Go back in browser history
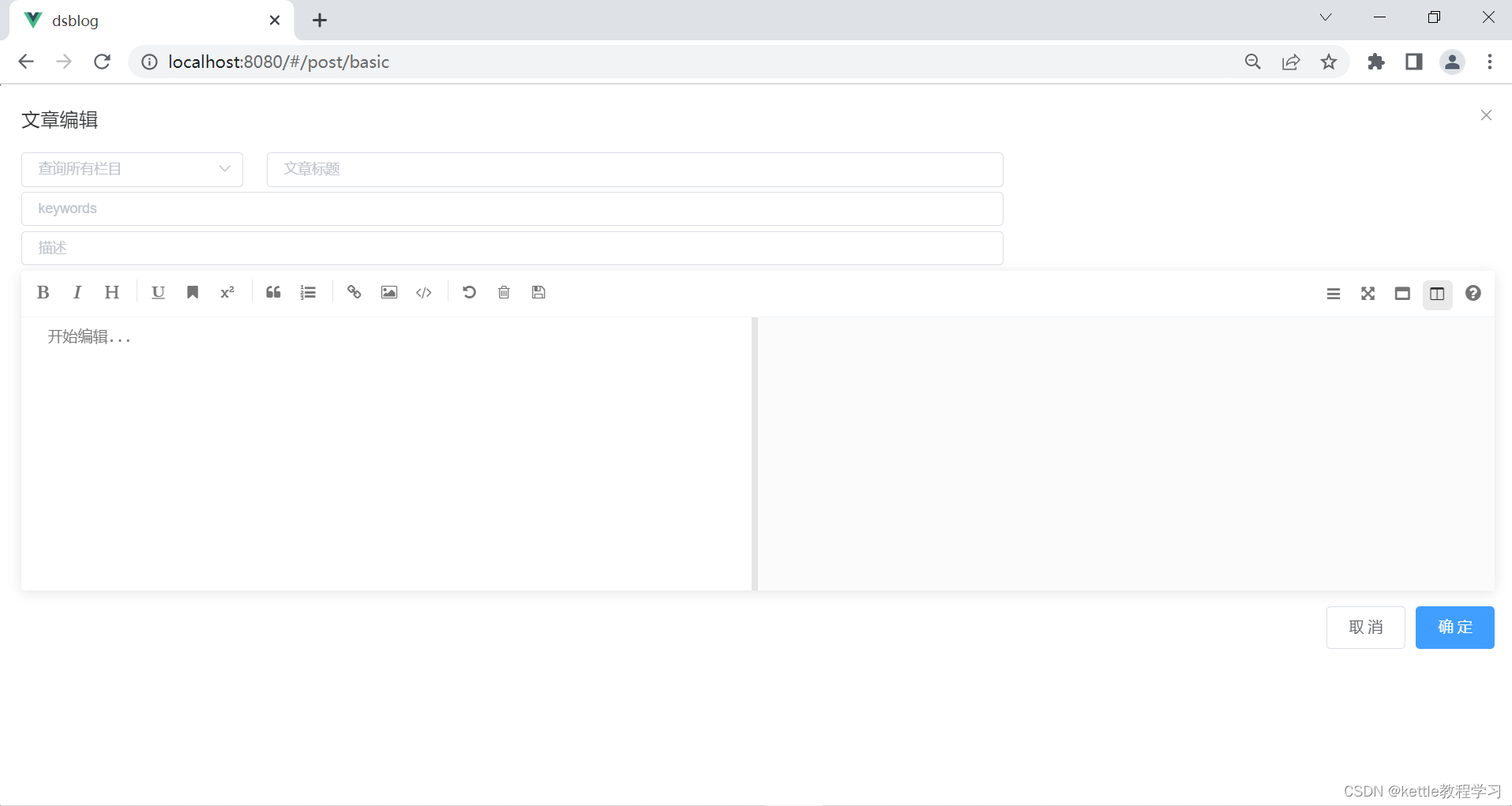 click(x=26, y=62)
